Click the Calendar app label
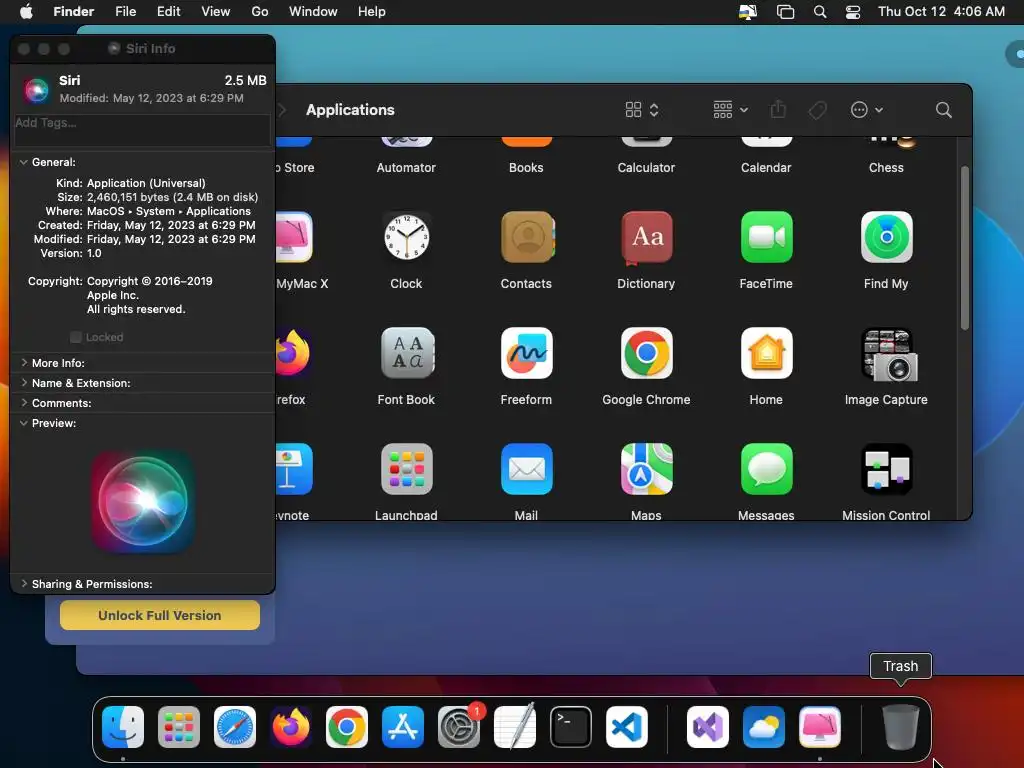The image size is (1024, 768). click(766, 168)
